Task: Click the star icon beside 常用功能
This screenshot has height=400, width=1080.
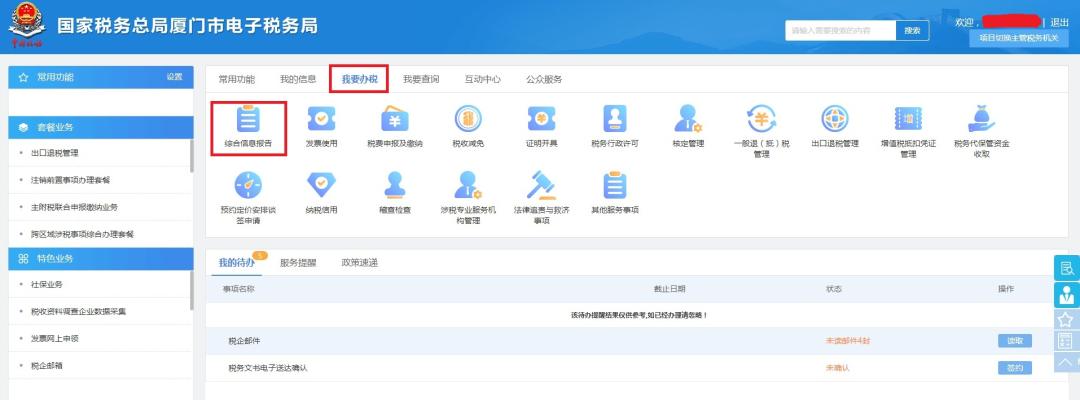Action: click(23, 77)
